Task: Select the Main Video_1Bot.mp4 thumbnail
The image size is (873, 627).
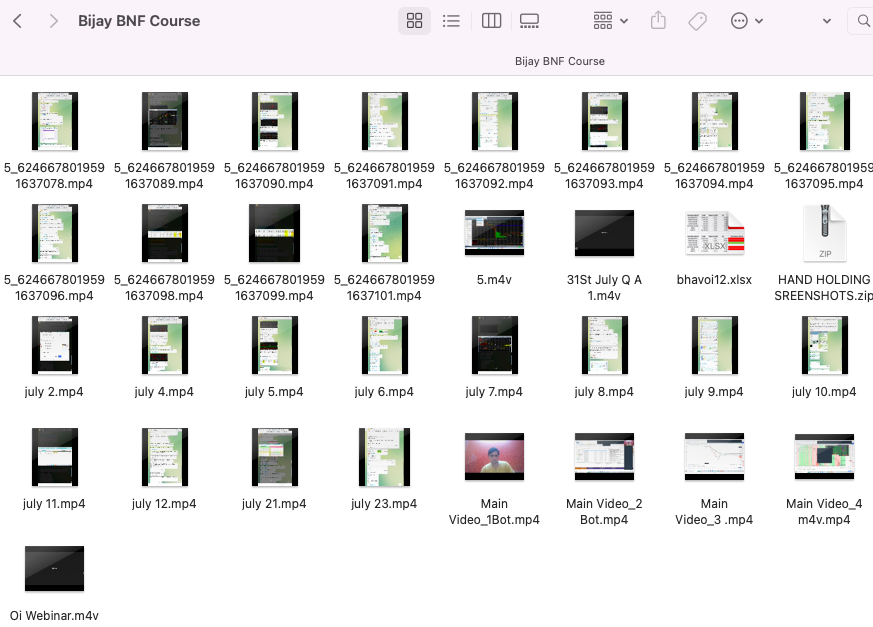Action: (494, 457)
